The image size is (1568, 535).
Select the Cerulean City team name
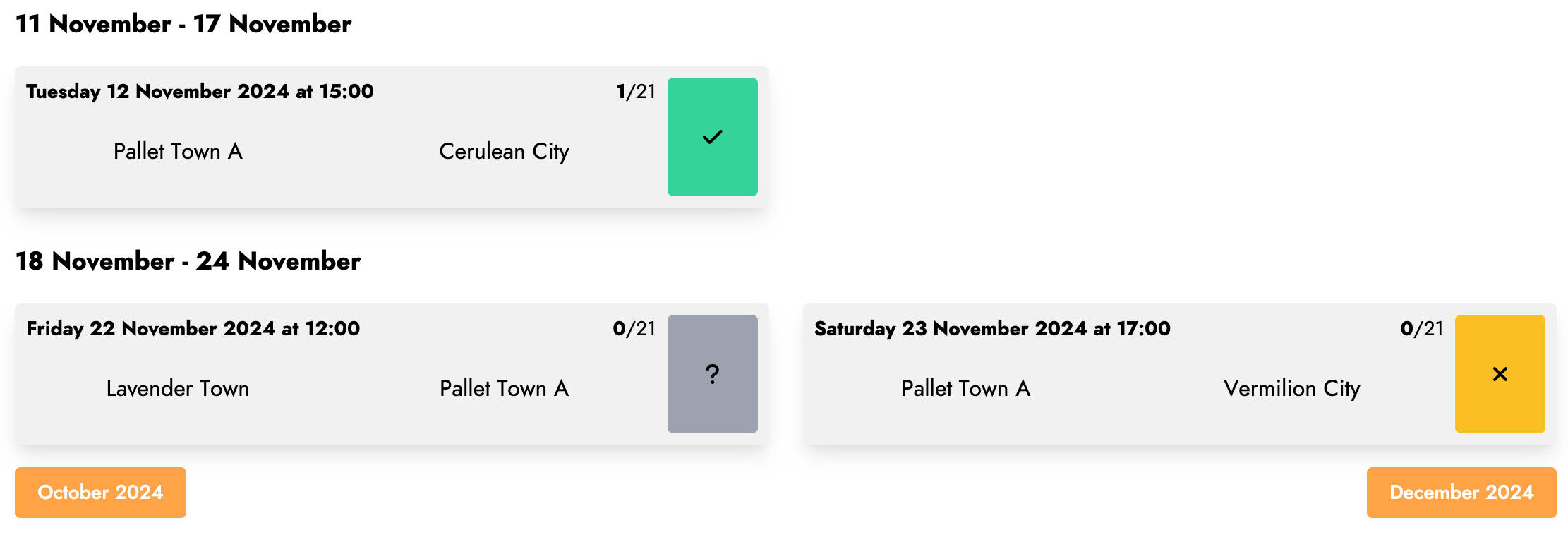click(504, 152)
